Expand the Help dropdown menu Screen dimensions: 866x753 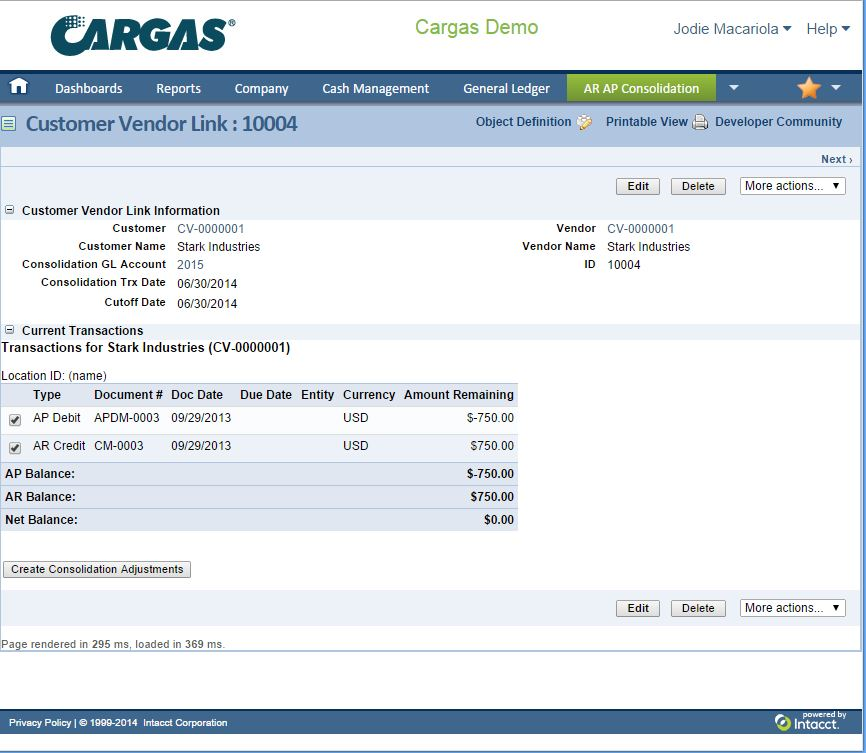point(827,29)
